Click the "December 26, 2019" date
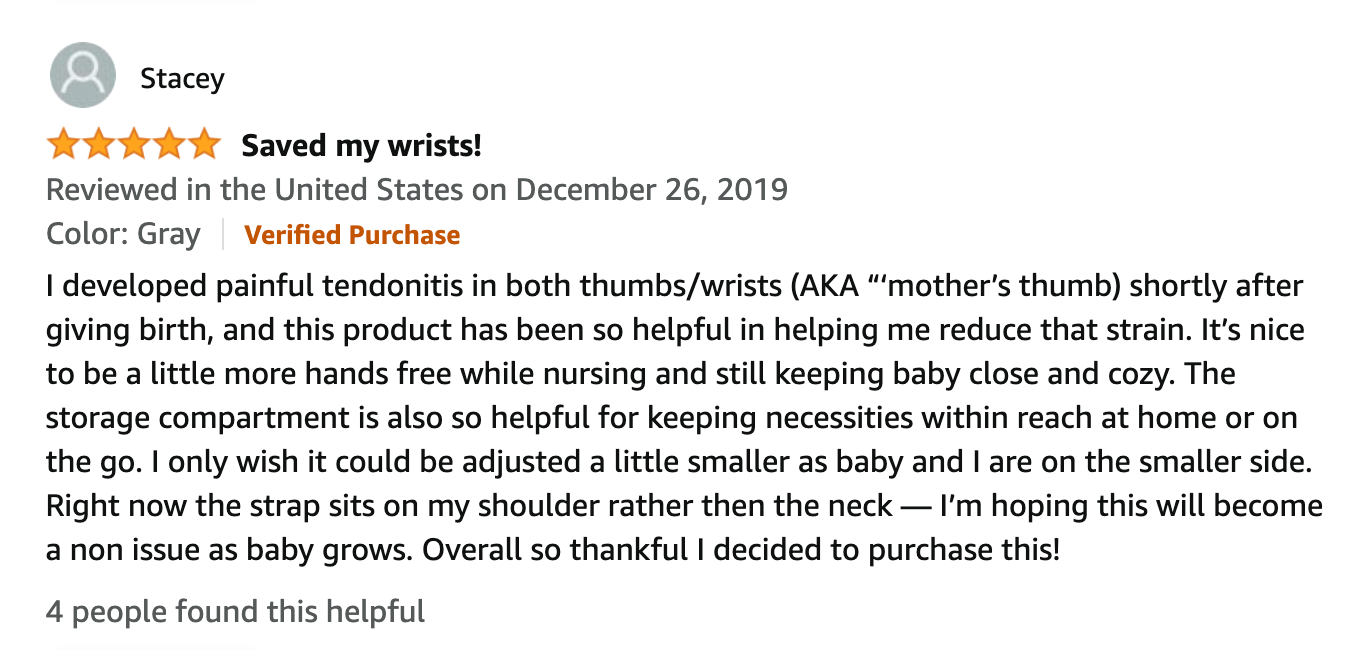The image size is (1372, 650). [x=652, y=189]
